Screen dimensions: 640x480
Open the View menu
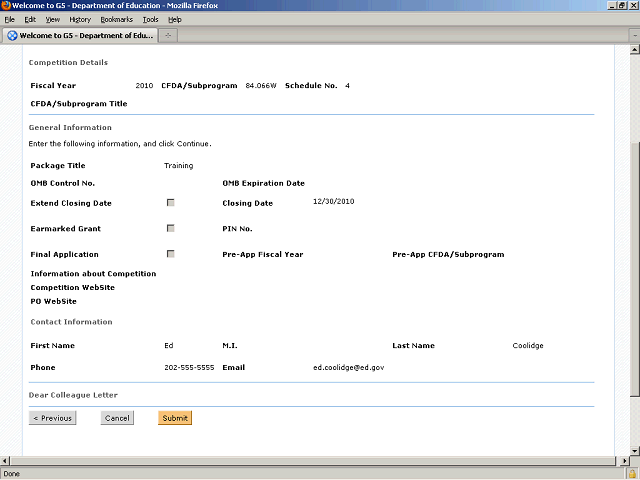point(53,20)
